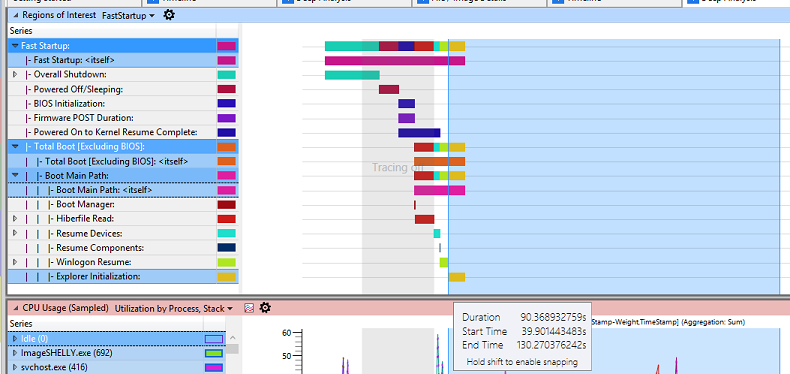Click Firmware POST Duration purple swatch
Screen dimensions: 790x374
[227, 118]
